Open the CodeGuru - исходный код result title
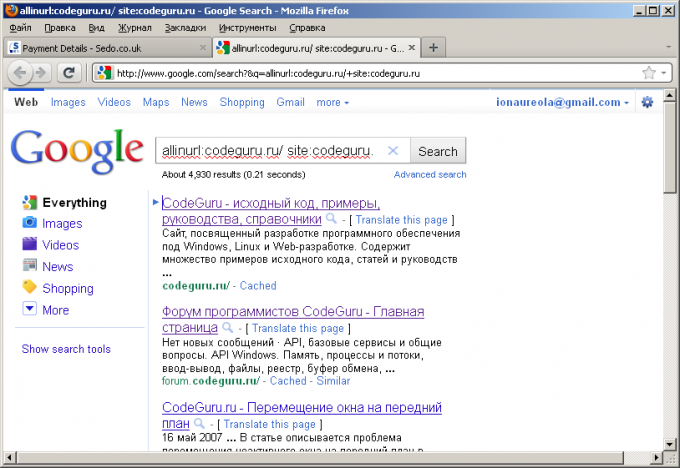 pos(271,211)
